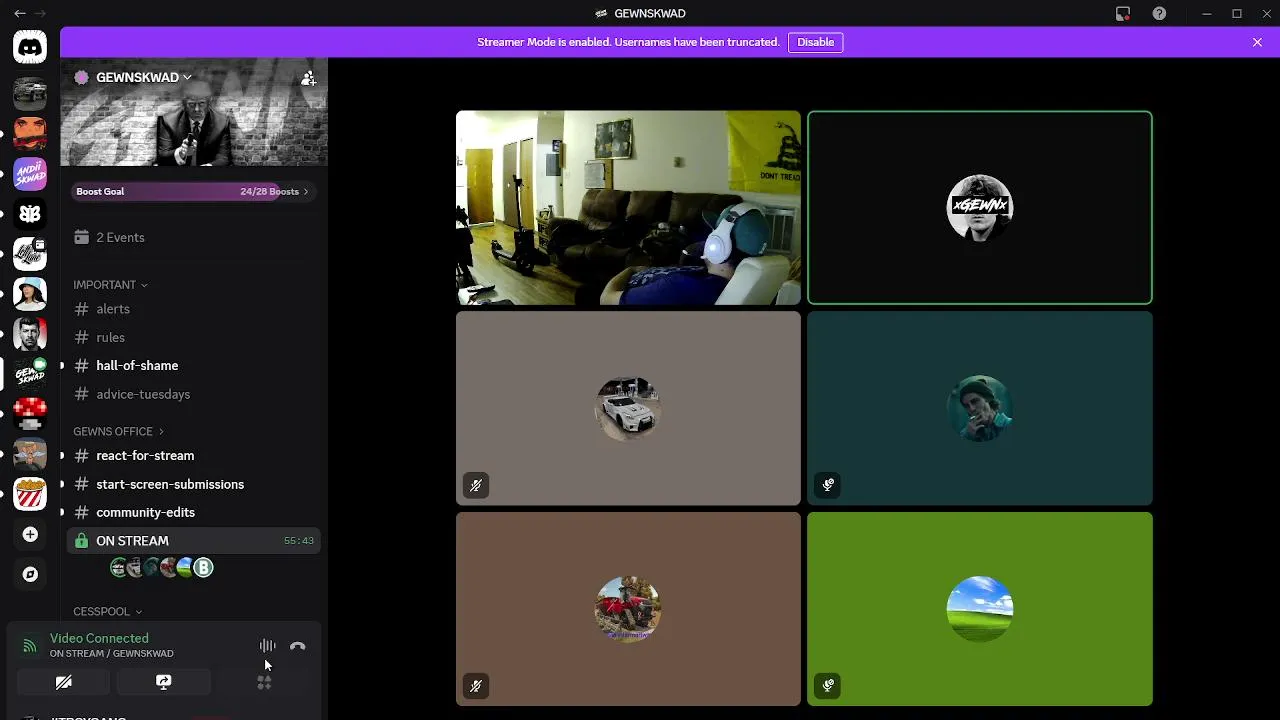Click the Add a Server plus icon
The width and height of the screenshot is (1280, 720).
point(30,534)
